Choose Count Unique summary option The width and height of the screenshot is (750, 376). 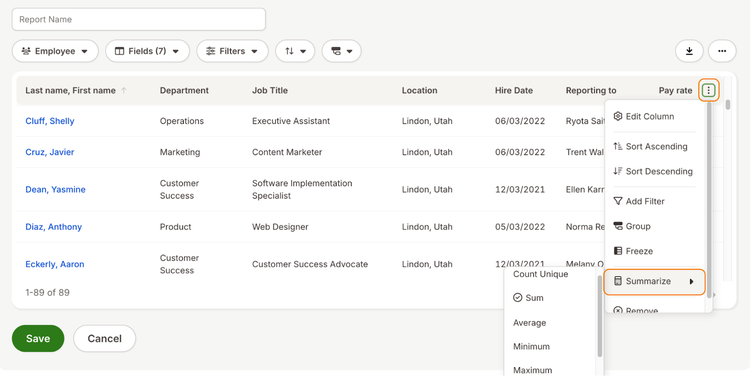point(540,274)
